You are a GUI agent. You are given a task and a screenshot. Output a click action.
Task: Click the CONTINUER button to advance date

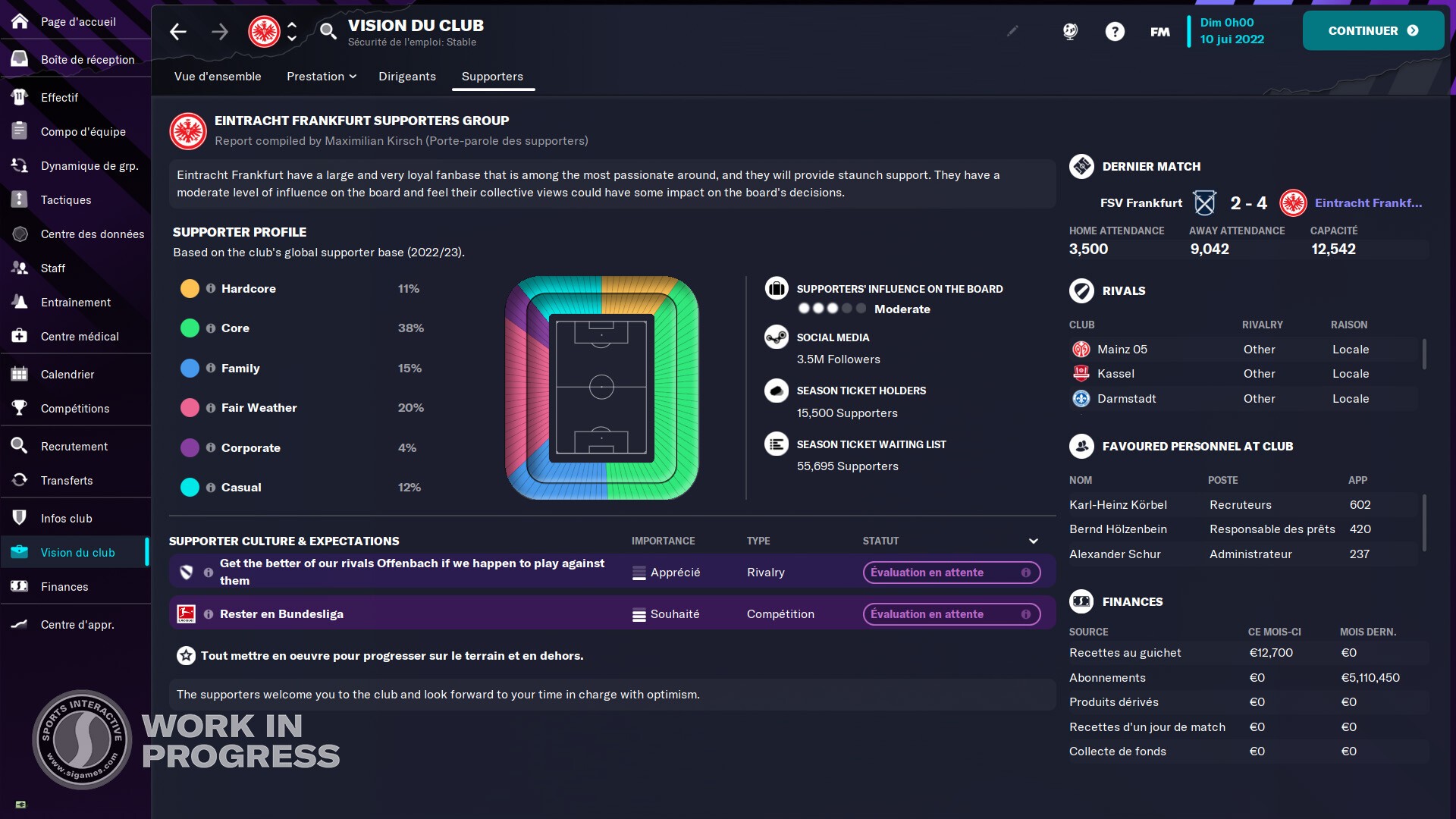1374,30
